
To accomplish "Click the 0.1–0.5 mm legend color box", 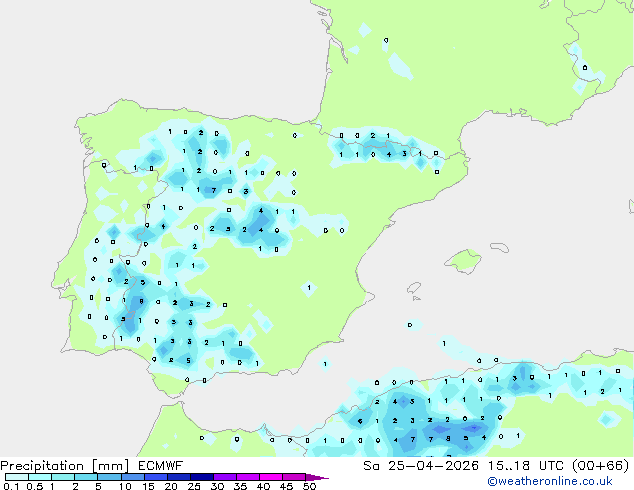I will coord(17,477).
